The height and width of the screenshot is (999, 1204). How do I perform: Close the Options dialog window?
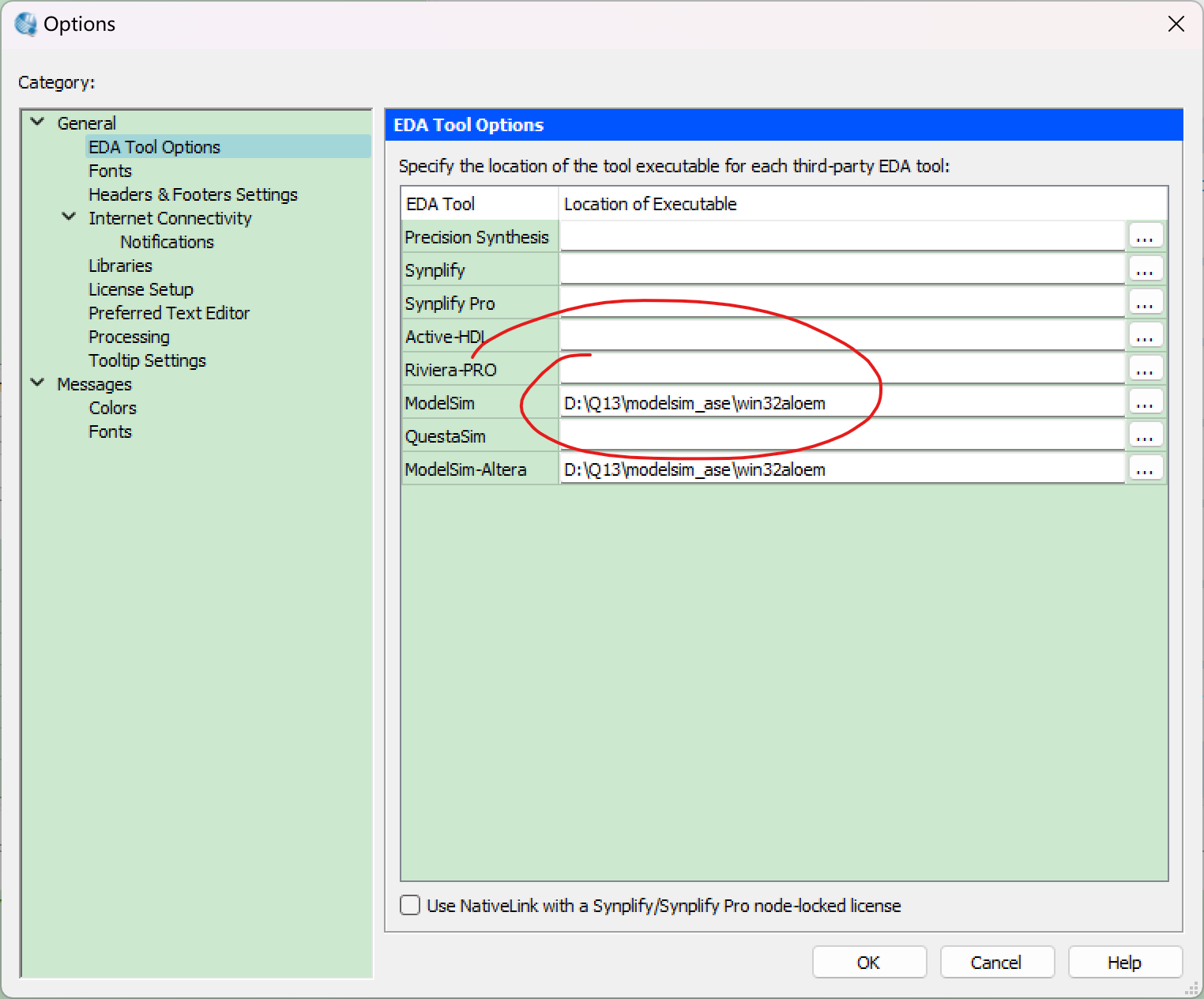pyautogui.click(x=1176, y=24)
